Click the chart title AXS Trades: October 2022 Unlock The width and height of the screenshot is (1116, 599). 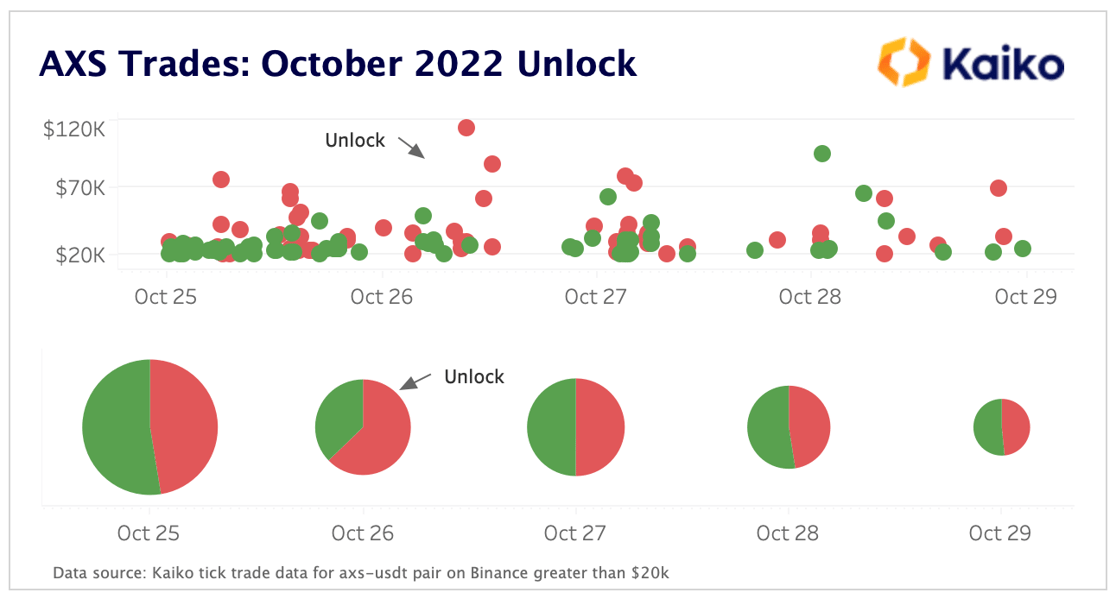click(338, 63)
